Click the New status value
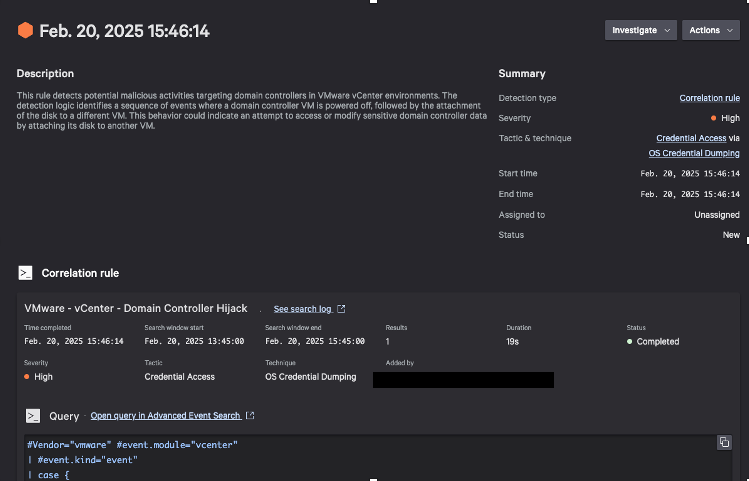 (x=731, y=235)
